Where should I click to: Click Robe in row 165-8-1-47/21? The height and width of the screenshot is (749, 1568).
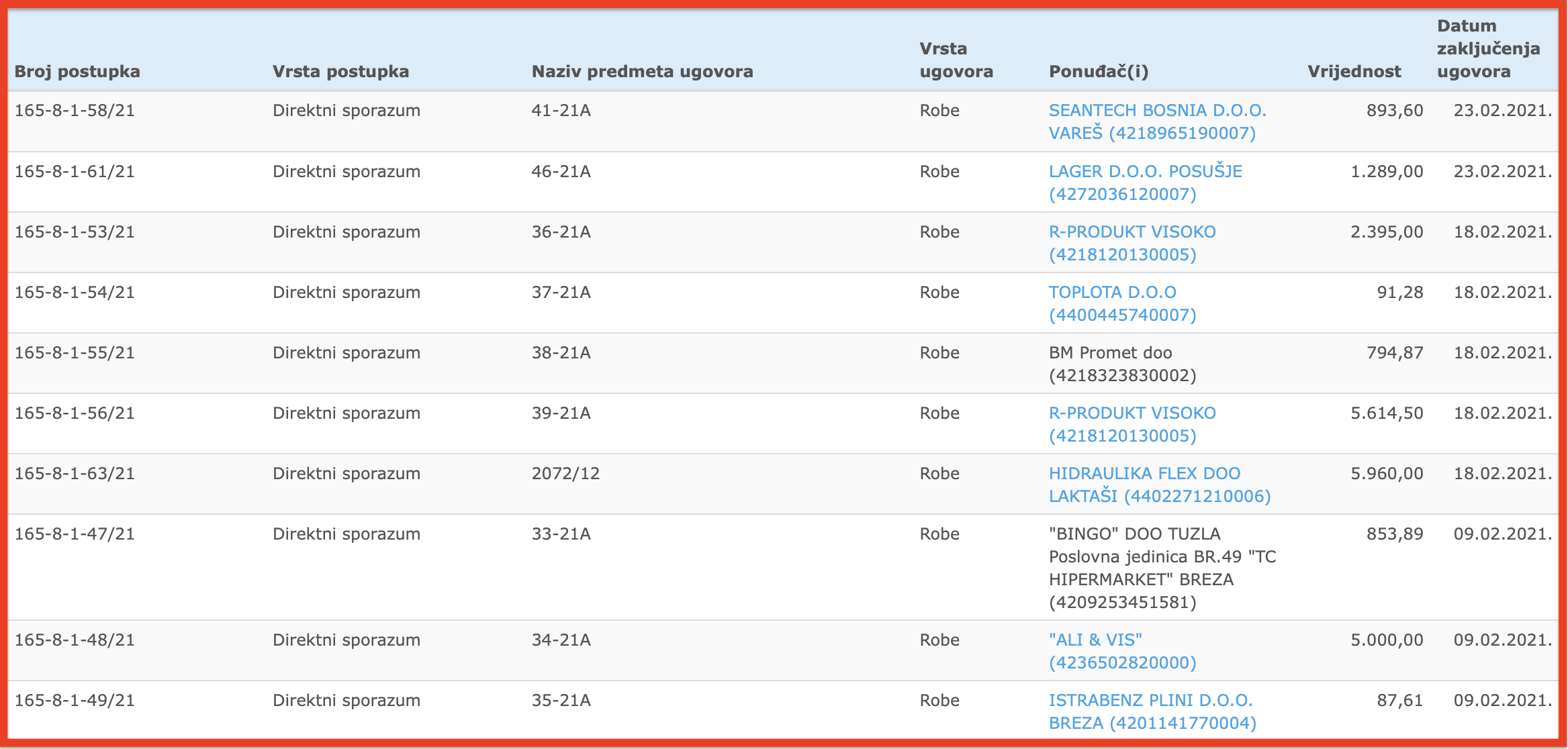click(x=939, y=534)
